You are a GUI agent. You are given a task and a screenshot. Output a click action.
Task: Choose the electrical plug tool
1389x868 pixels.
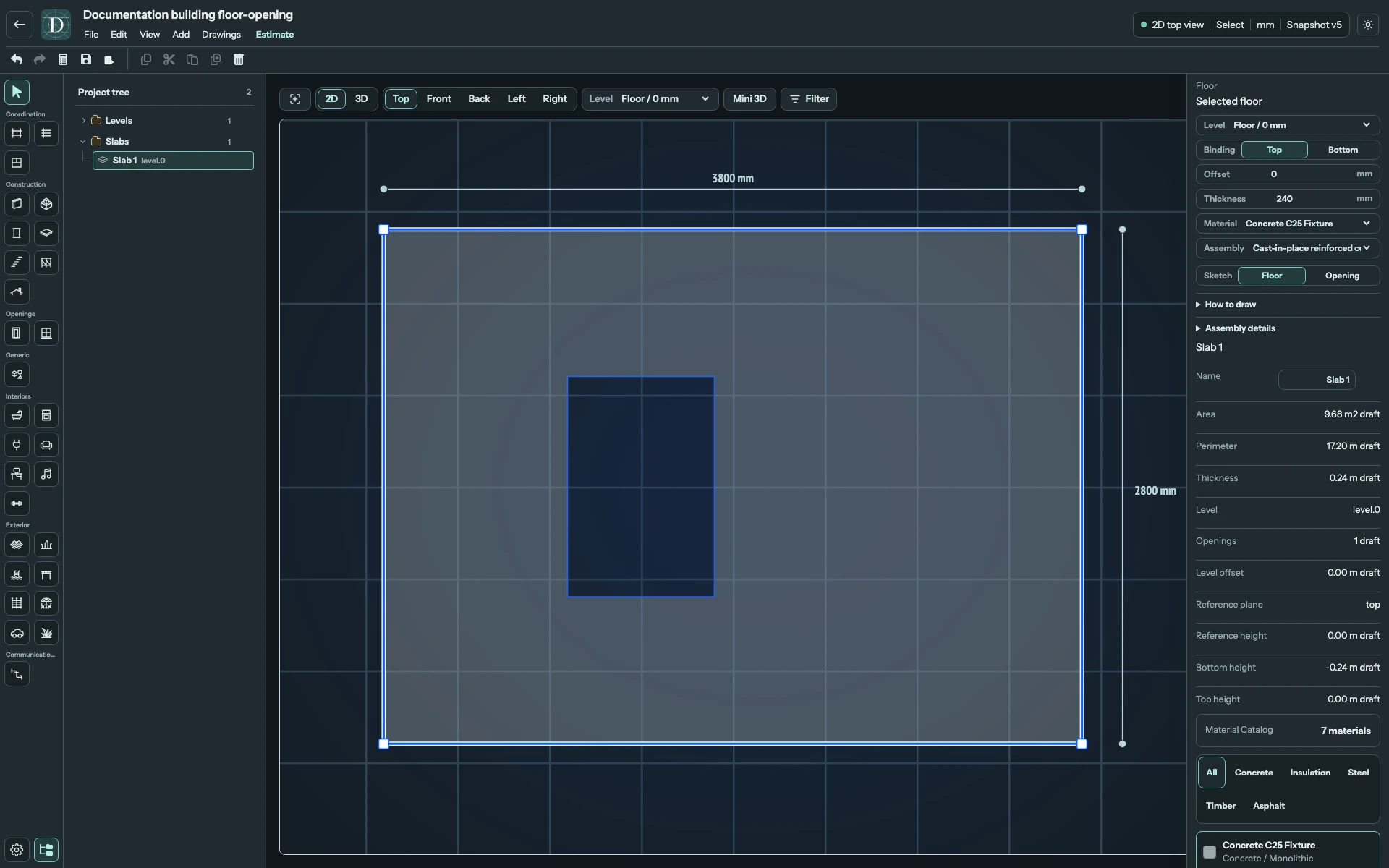(17, 445)
